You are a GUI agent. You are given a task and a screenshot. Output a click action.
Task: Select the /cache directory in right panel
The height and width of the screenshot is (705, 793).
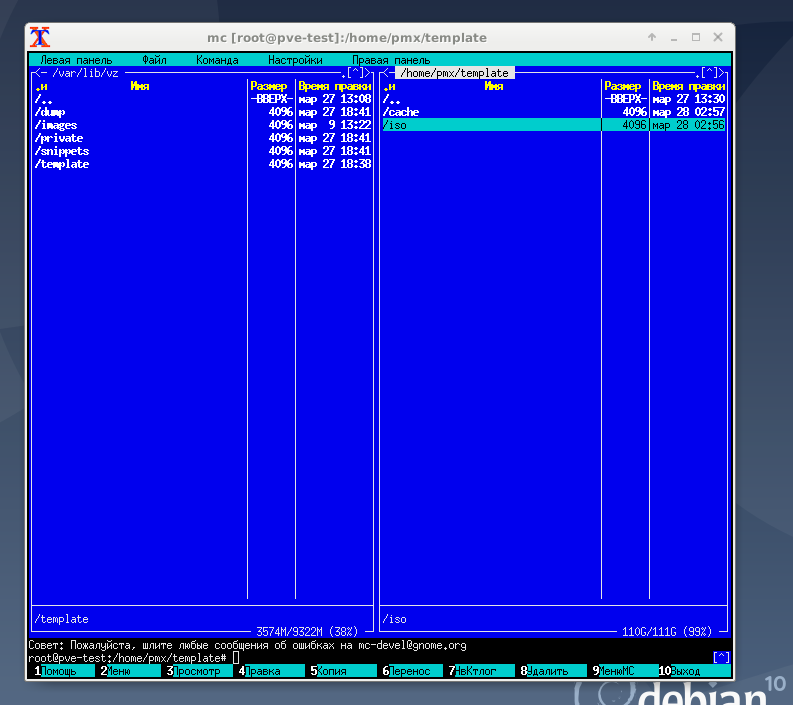(553, 112)
